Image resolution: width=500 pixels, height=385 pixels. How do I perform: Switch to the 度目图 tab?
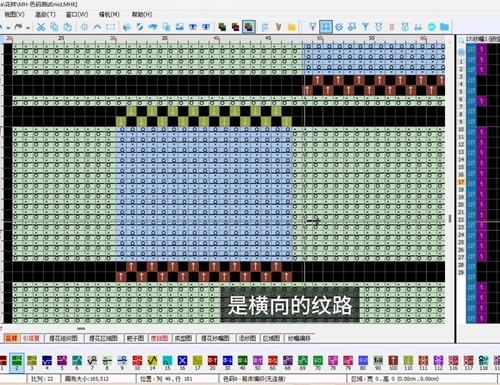click(x=159, y=338)
